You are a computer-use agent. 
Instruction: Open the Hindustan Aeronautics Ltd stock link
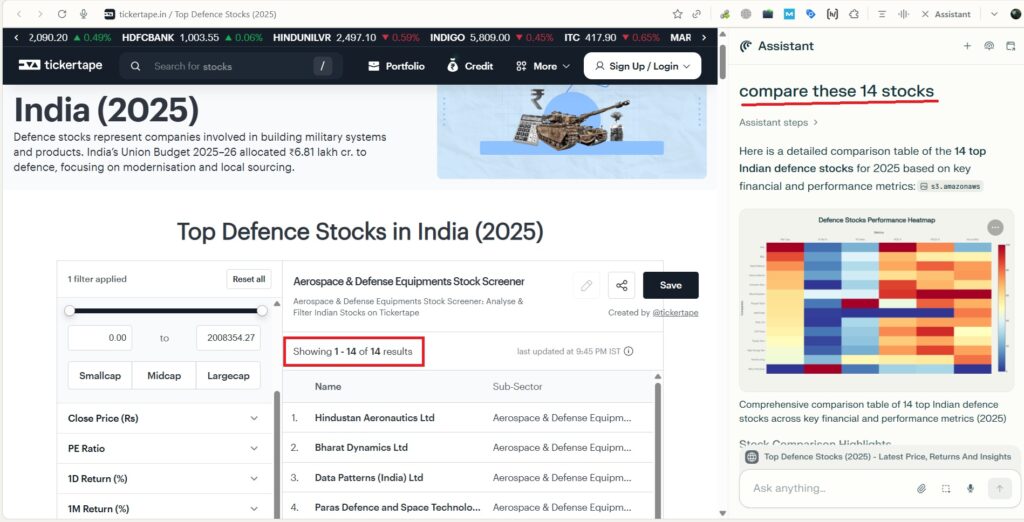pos(374,417)
